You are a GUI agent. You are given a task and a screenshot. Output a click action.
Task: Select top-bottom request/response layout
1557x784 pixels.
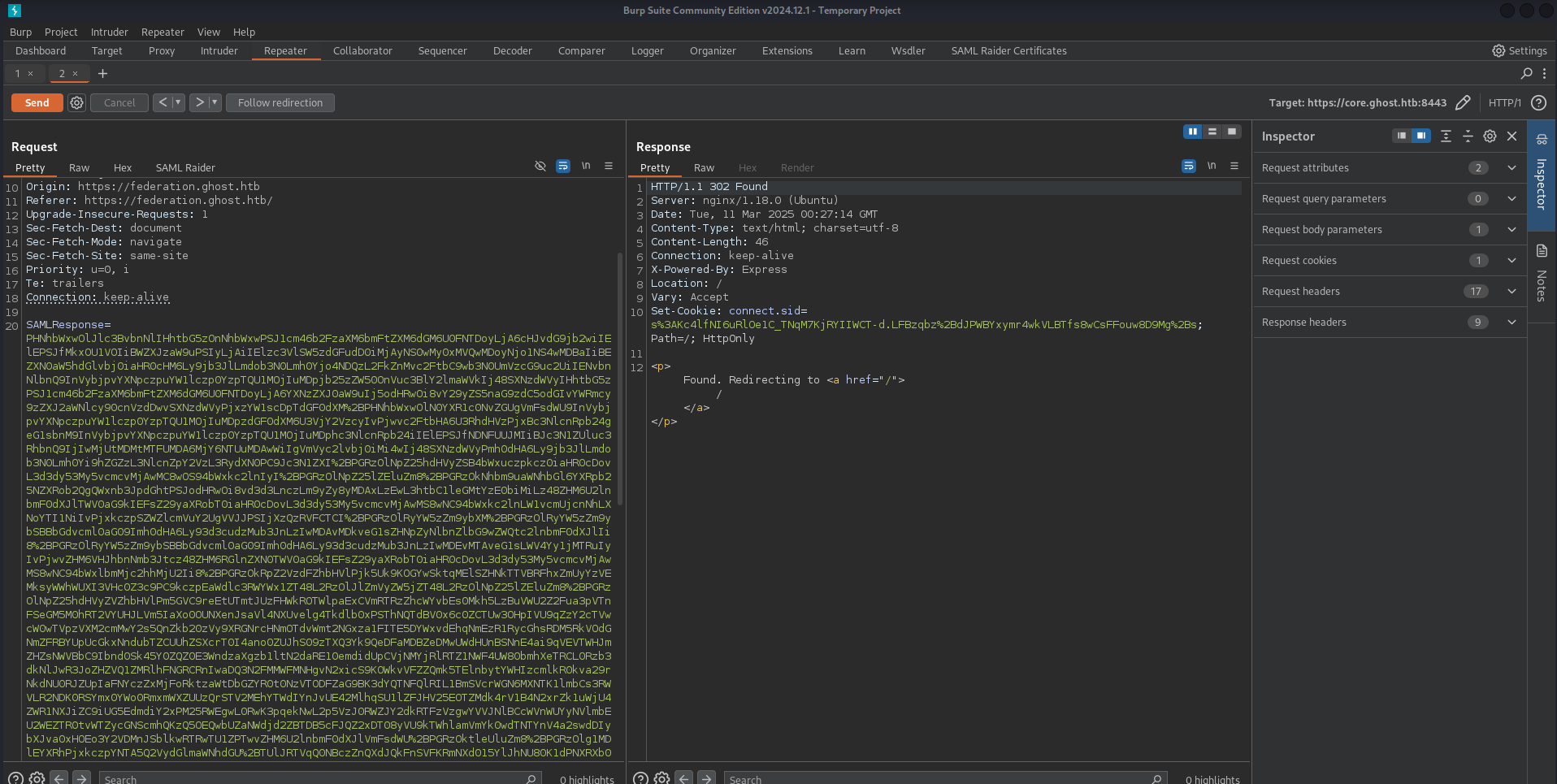tap(1212, 132)
